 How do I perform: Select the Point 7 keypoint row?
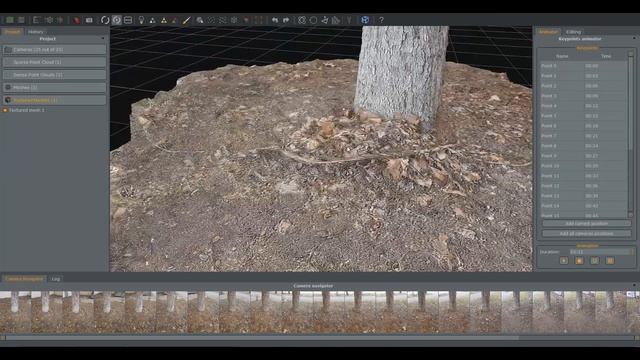click(x=583, y=136)
